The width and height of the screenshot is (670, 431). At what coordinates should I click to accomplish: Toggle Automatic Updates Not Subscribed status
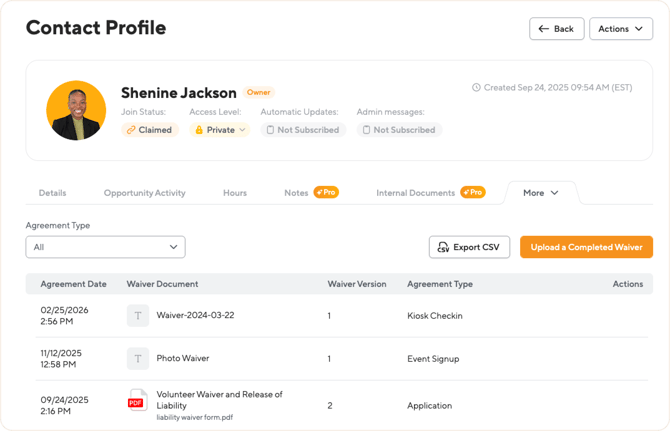click(x=302, y=130)
